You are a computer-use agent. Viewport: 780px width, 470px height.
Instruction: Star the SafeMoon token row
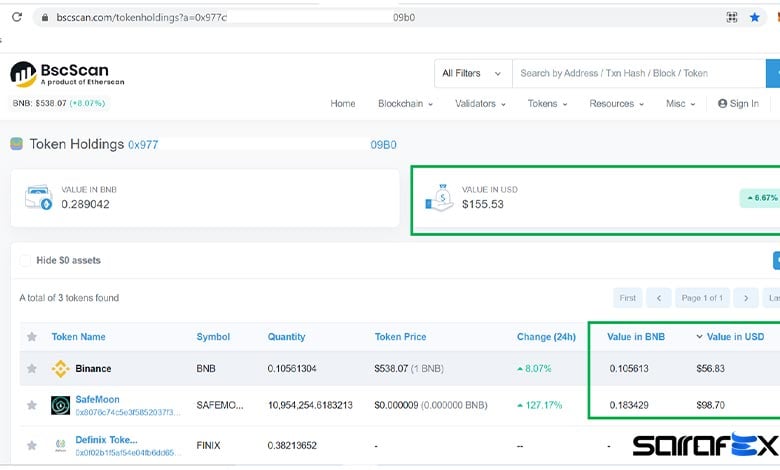coord(32,405)
